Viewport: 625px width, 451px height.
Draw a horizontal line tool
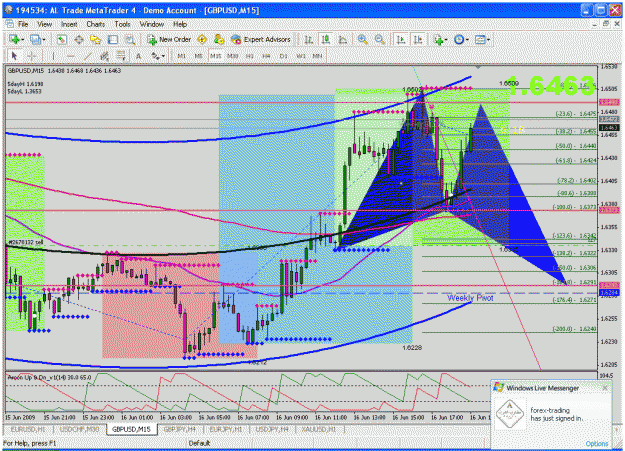(71, 56)
